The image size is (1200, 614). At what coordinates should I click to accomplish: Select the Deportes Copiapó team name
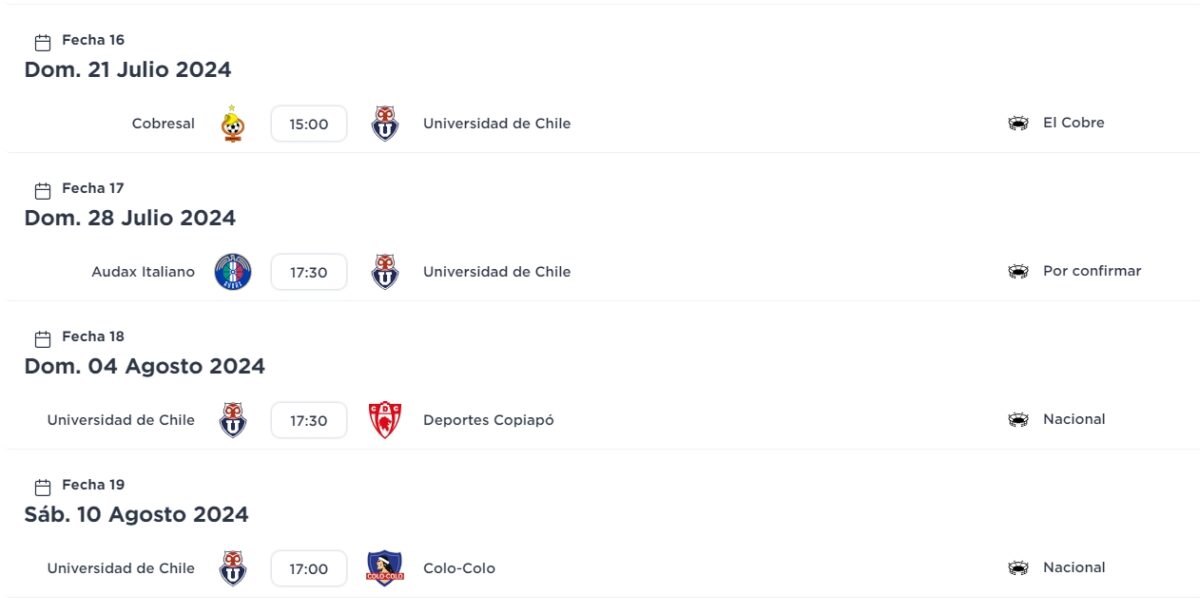488,420
